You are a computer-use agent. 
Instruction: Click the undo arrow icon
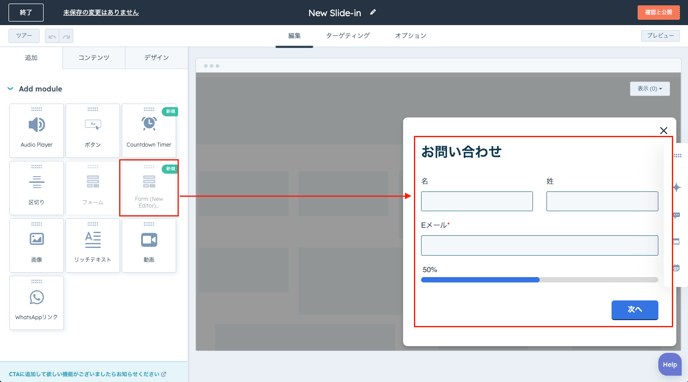[52, 36]
